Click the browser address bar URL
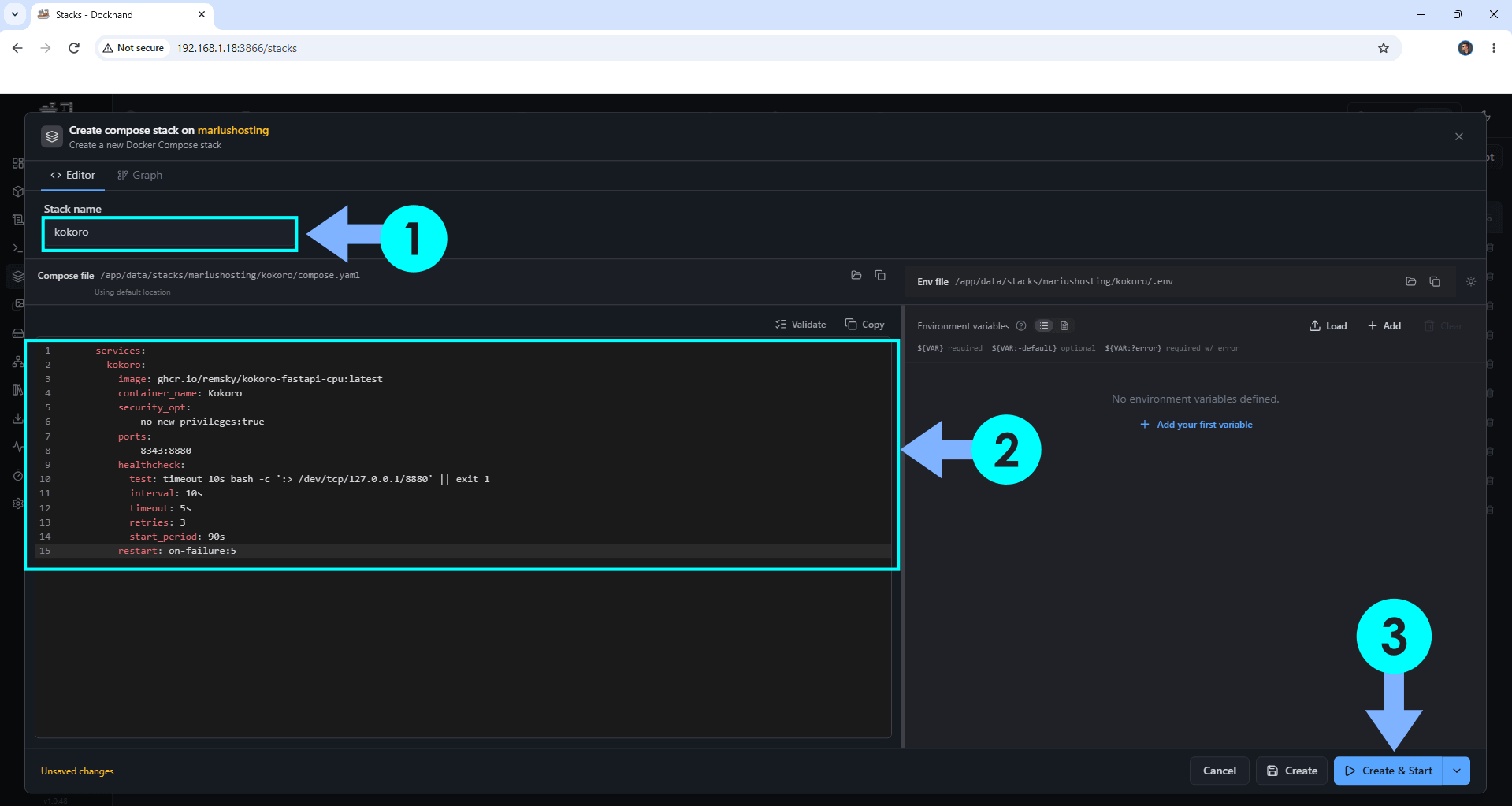This screenshot has width=1512, height=806. tap(236, 48)
